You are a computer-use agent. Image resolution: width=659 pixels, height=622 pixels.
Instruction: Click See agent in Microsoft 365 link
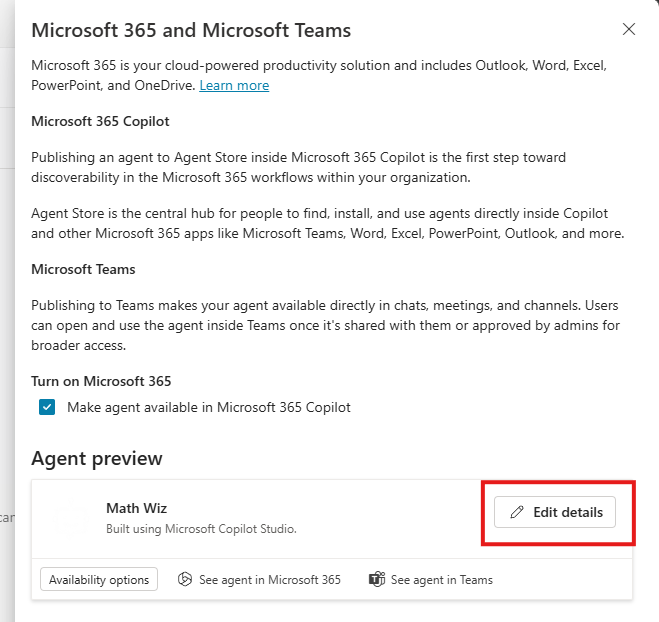pos(259,580)
